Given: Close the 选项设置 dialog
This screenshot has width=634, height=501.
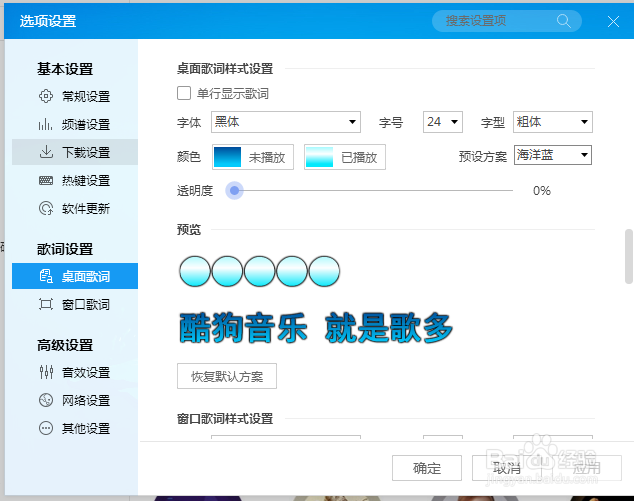Looking at the screenshot, I should point(613,21).
